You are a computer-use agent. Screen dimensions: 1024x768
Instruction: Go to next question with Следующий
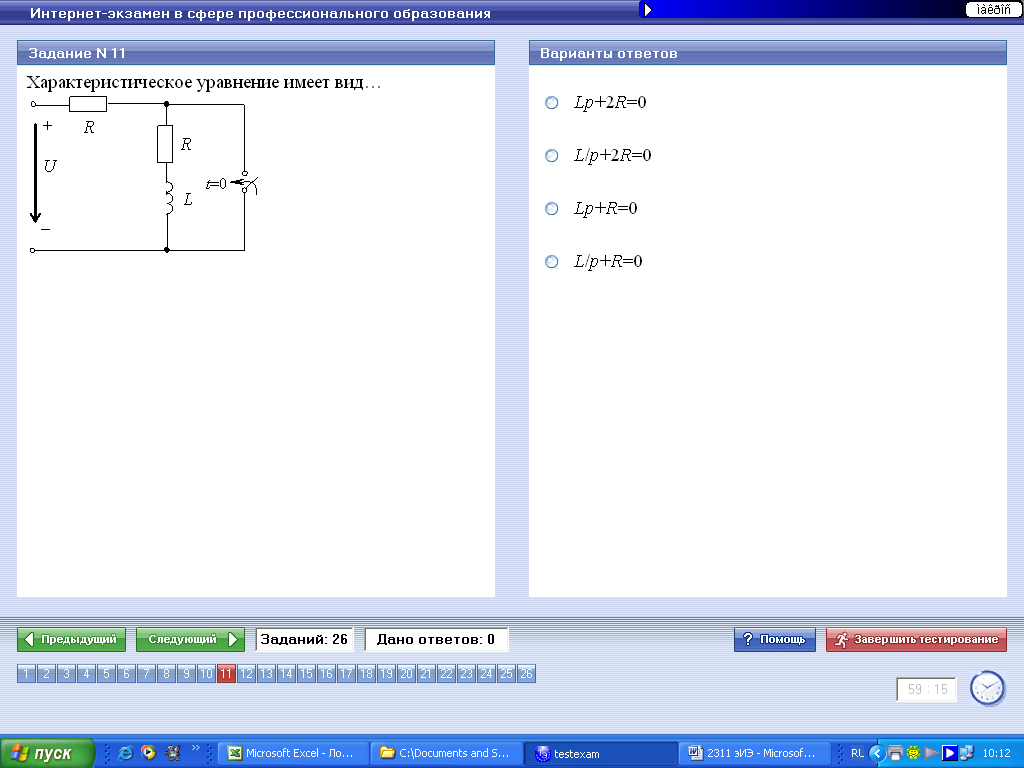tap(190, 639)
